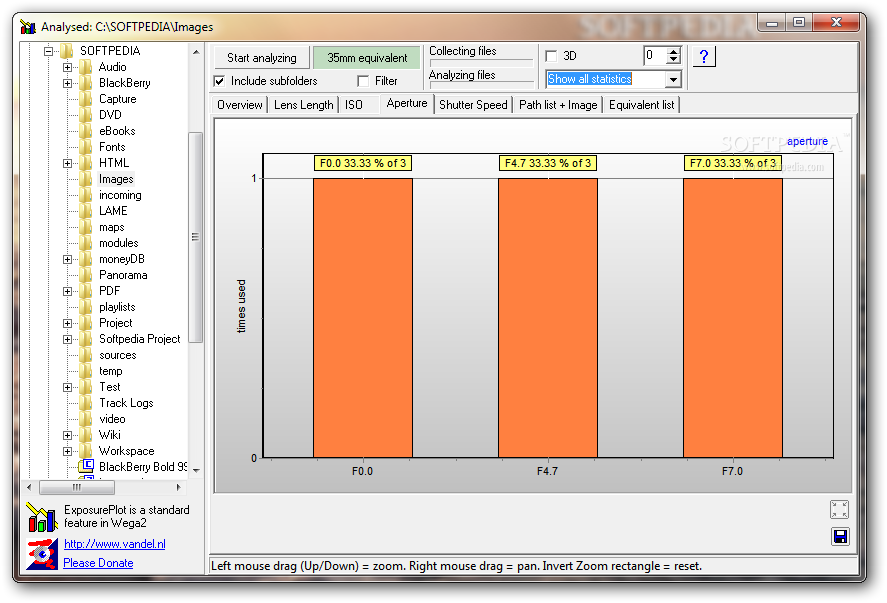Expand the moneyDB folder node
This screenshot has height=603, width=887.
pos(67,260)
